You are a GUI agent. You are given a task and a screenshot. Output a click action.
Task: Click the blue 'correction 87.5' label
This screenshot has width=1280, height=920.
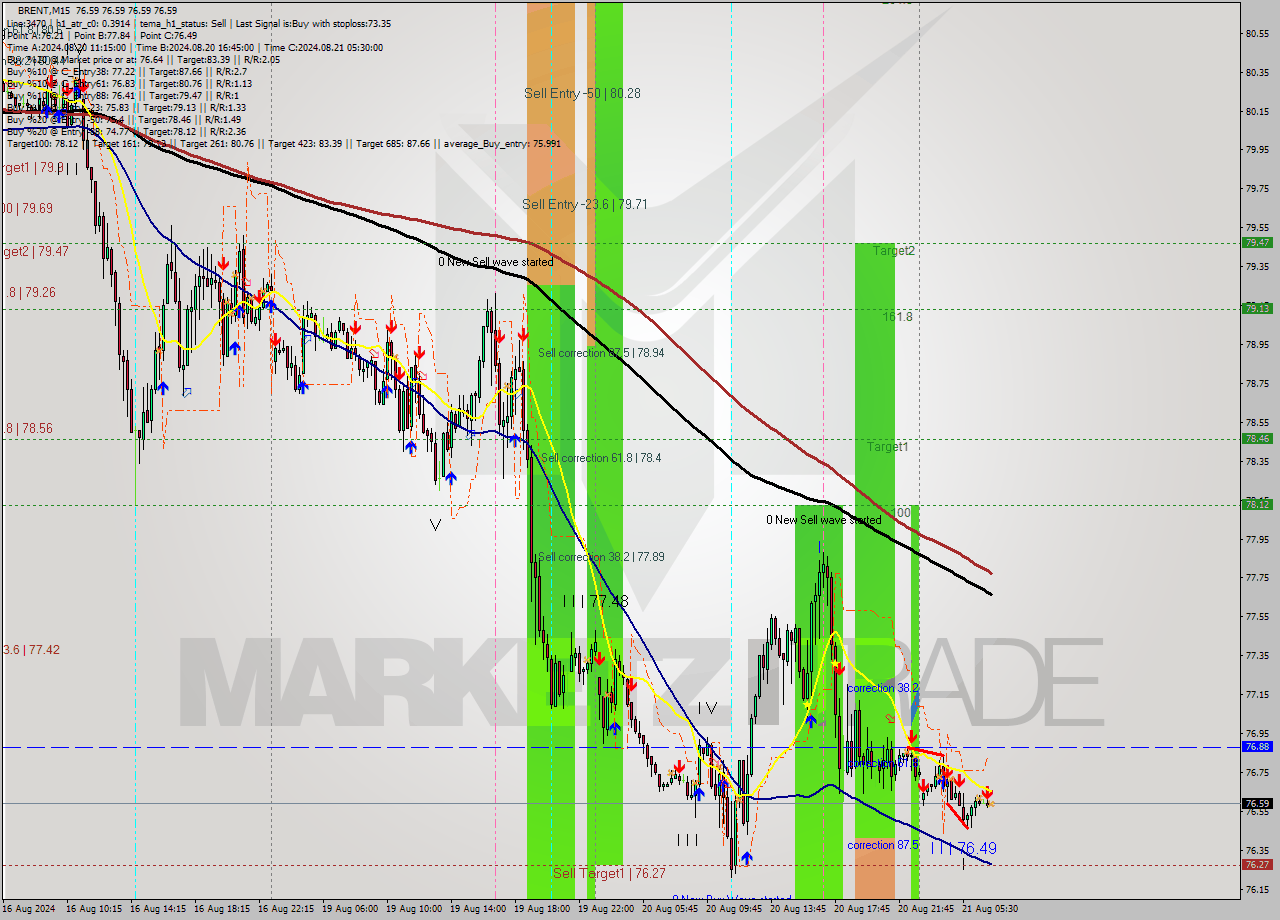pos(882,845)
